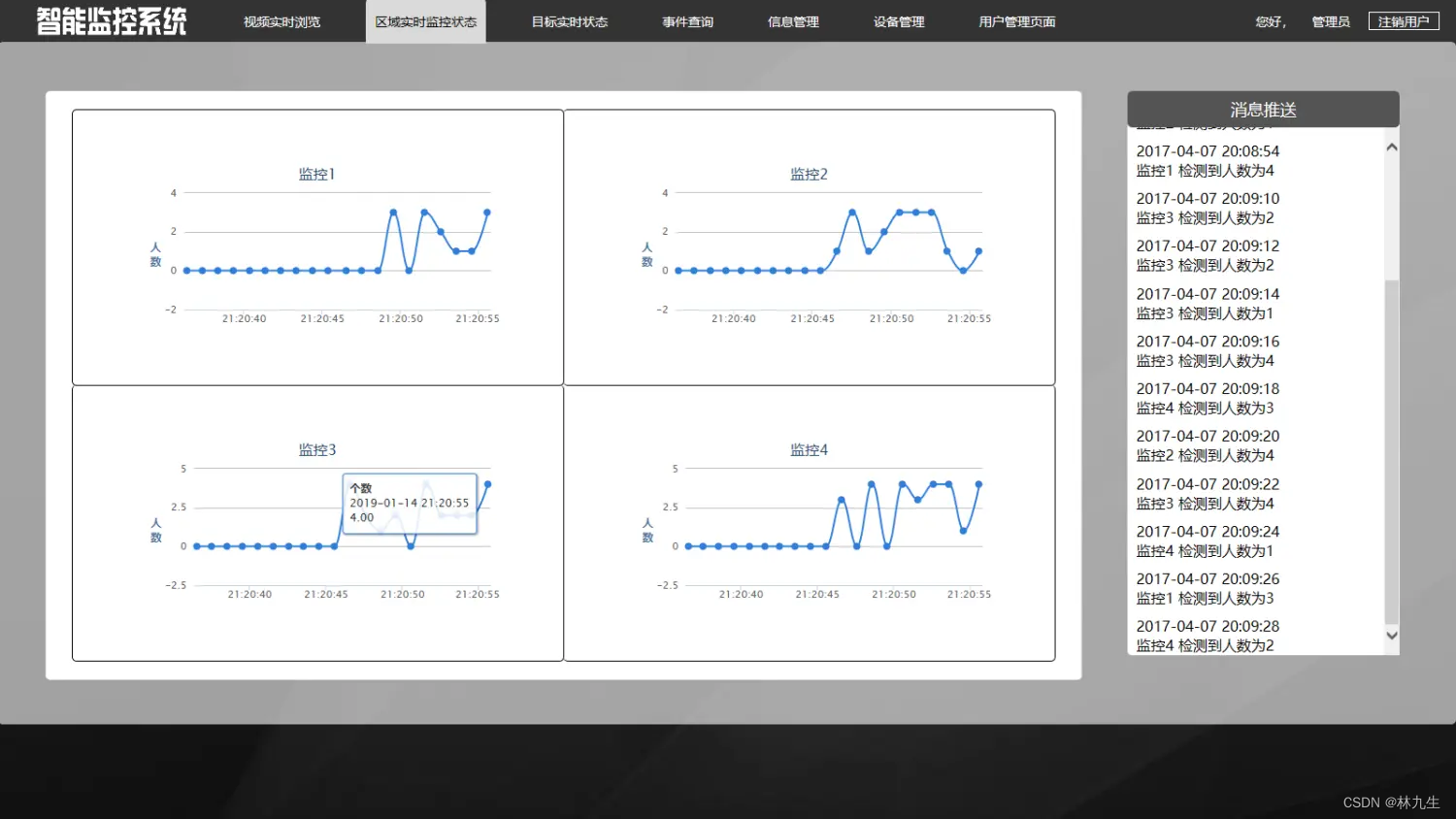Viewport: 1456px width, 819px height.
Task: Click the 监控3 检测到人数为1 message
Action: pyautogui.click(x=1205, y=313)
